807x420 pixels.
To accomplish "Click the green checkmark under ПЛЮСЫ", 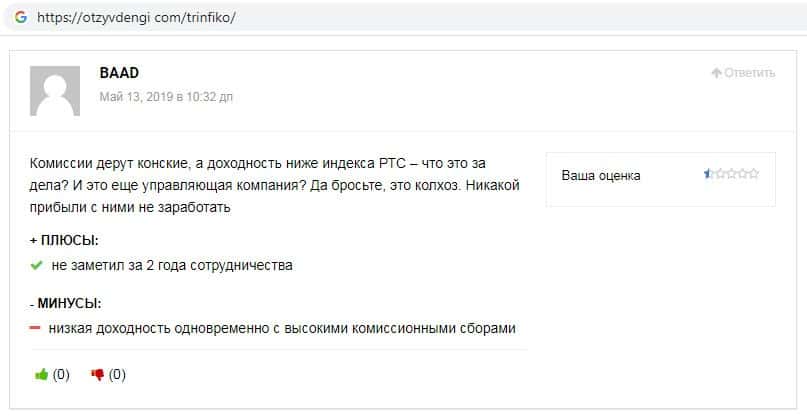I will point(37,265).
